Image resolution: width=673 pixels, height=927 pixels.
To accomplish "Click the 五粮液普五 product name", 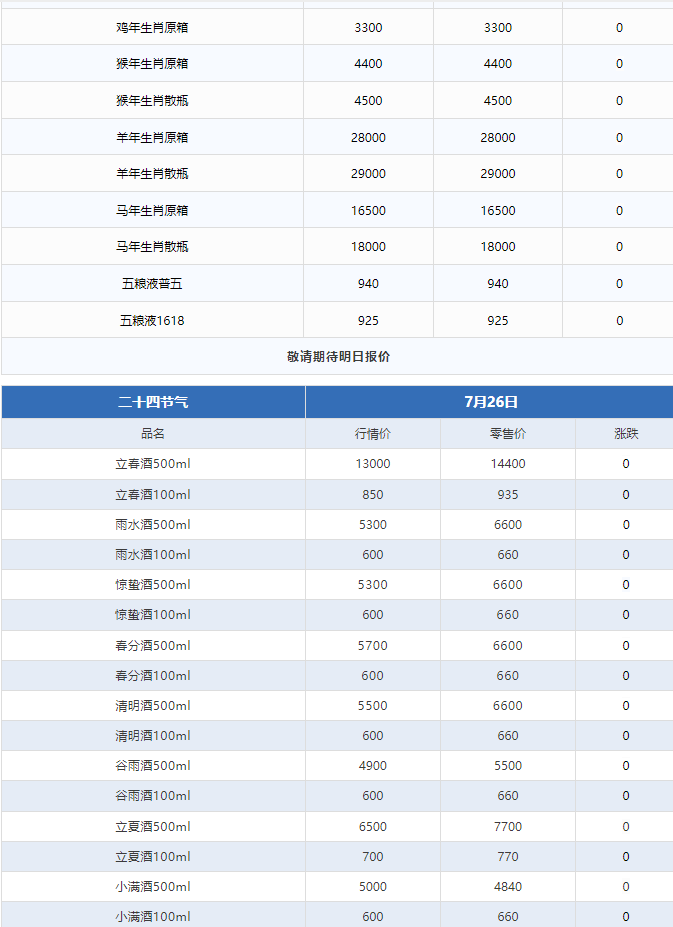I will tap(152, 284).
